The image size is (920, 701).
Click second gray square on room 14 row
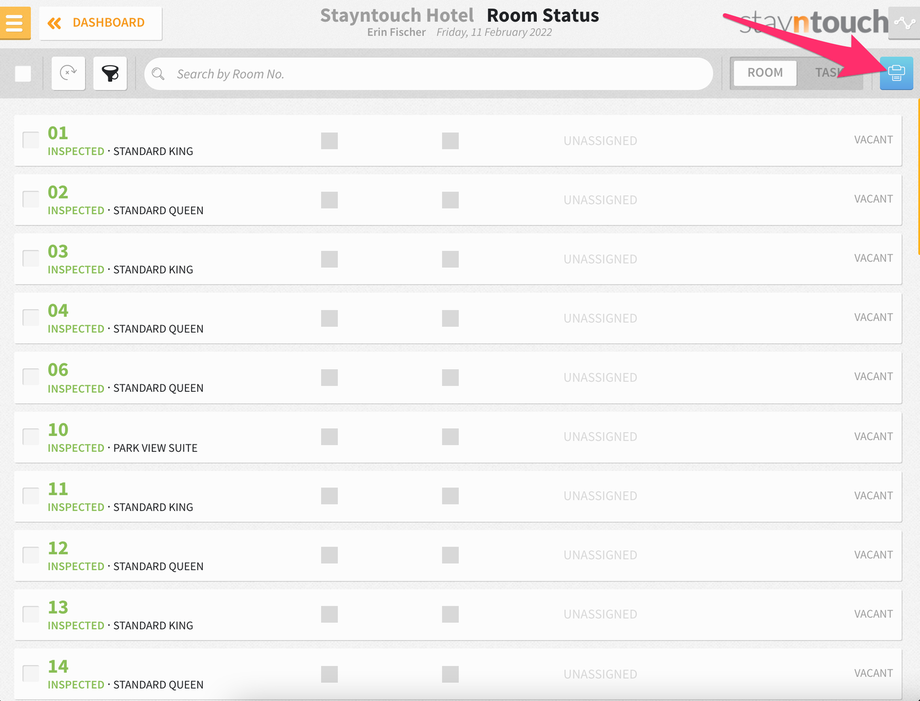(450, 674)
